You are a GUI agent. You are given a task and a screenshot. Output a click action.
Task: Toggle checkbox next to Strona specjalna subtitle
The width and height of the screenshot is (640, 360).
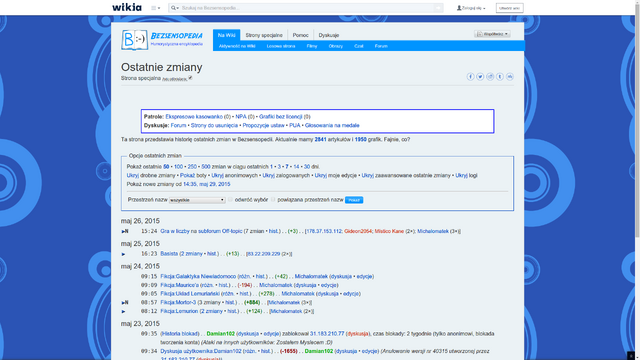click(x=190, y=78)
